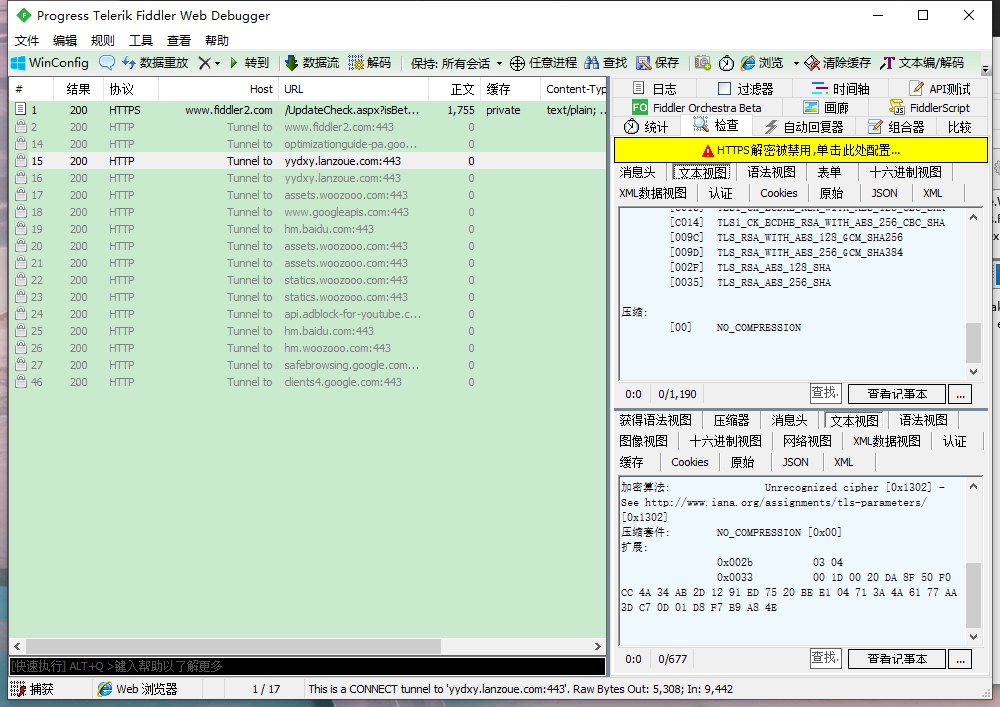1000x707 pixels.
Task: Open the 保持: 所有会话 dropdown
Action: (x=457, y=63)
